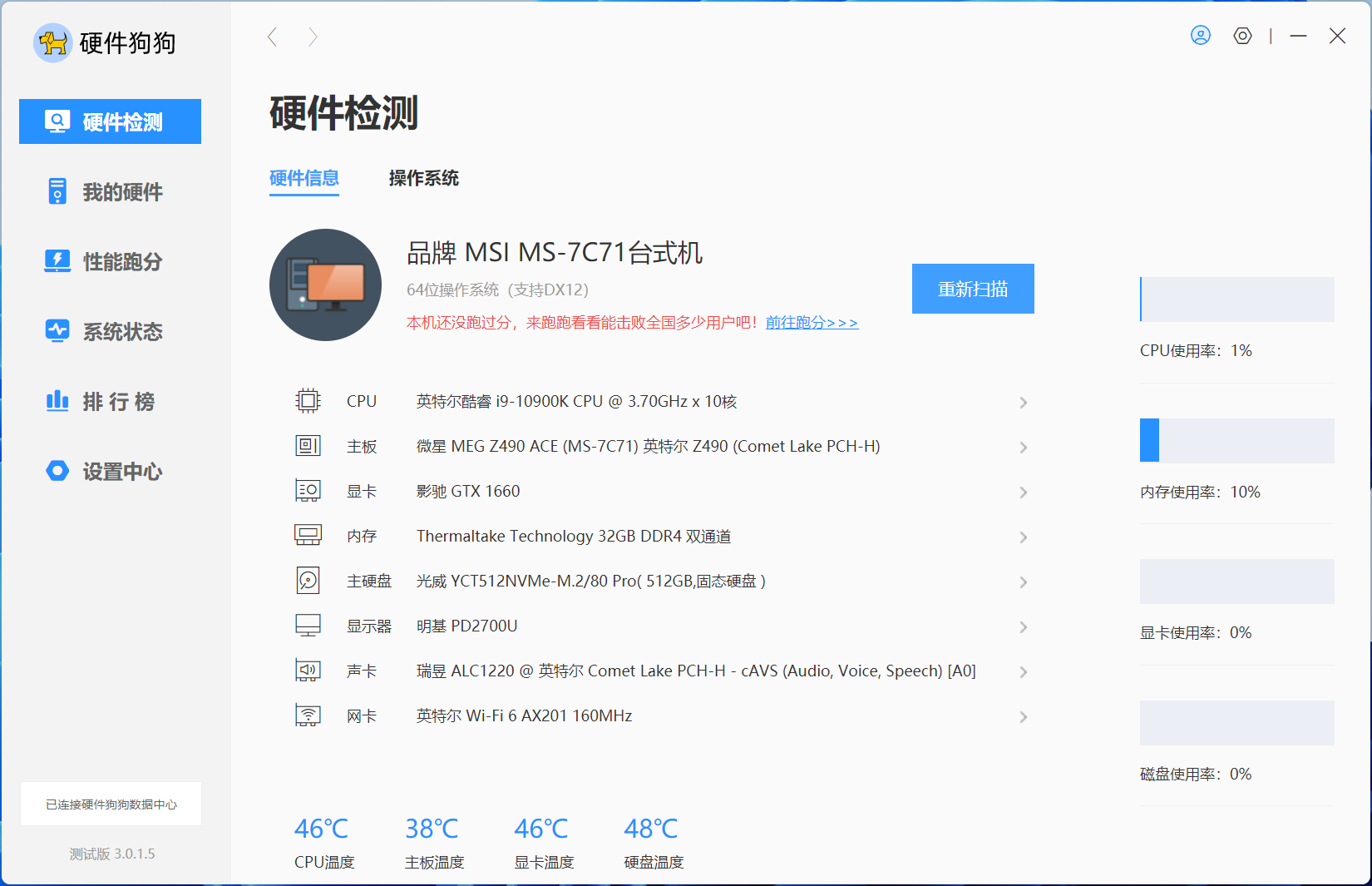Click the 瑞昱 ALC1220 sound card text
The image size is (1372, 886).
coord(697,671)
